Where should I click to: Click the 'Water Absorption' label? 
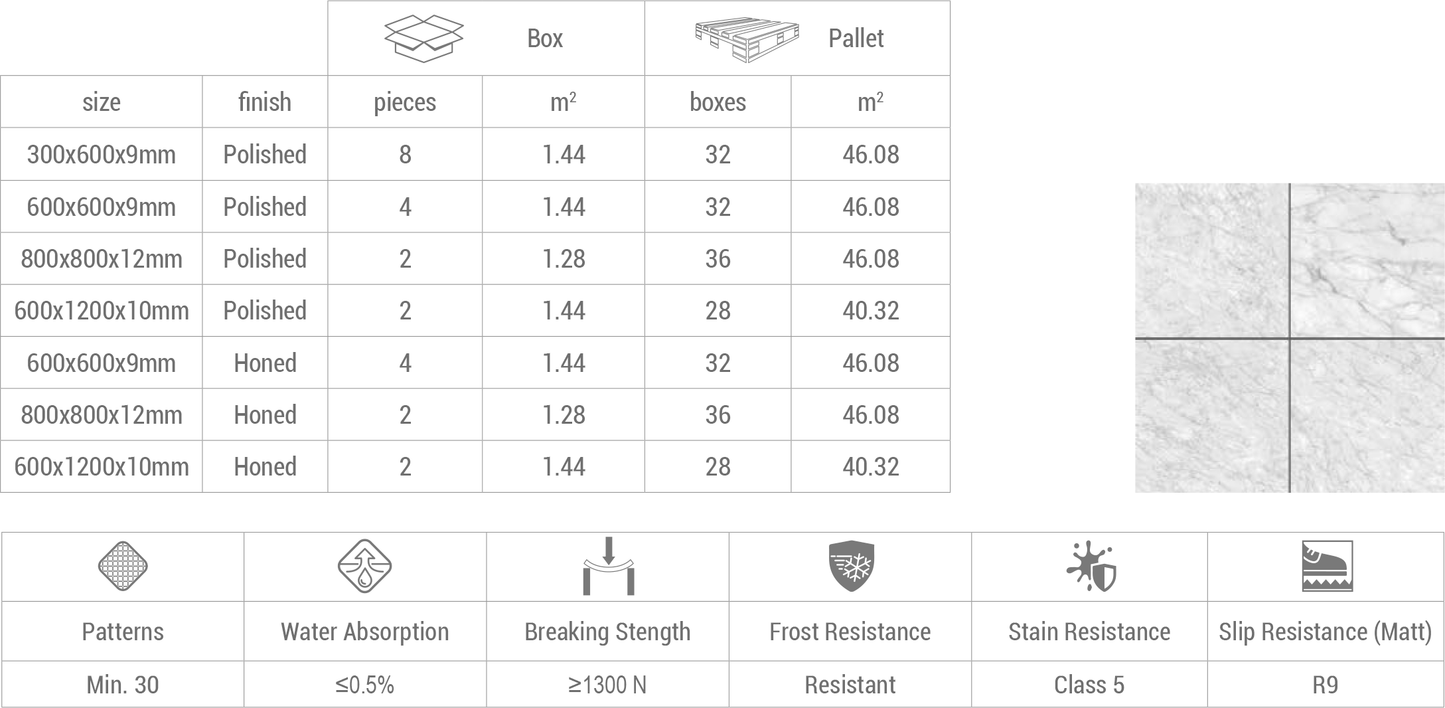coord(365,632)
